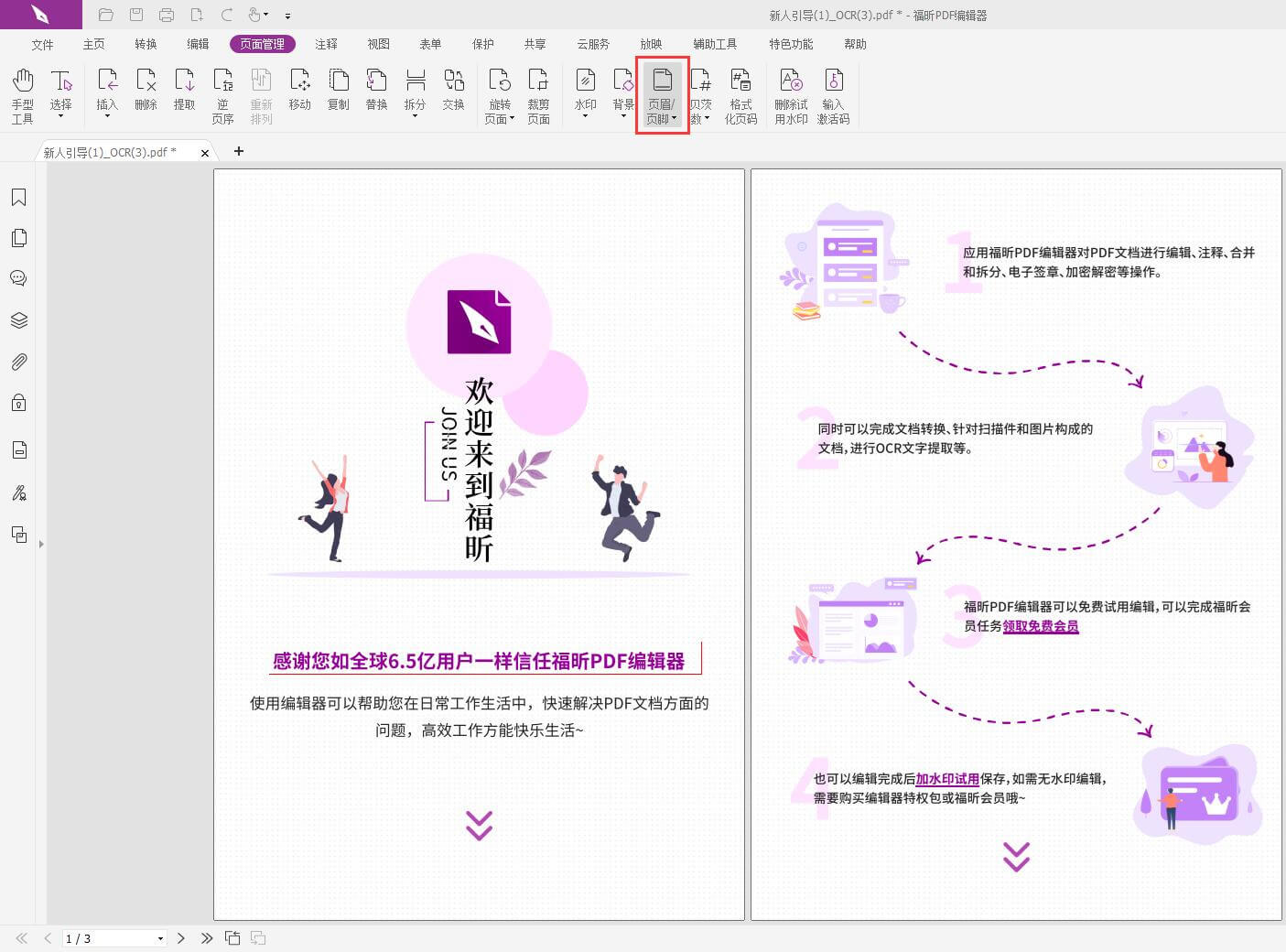Viewport: 1286px width, 952px height.
Task: Click the Extract pages (提取) icon
Action: (x=184, y=91)
